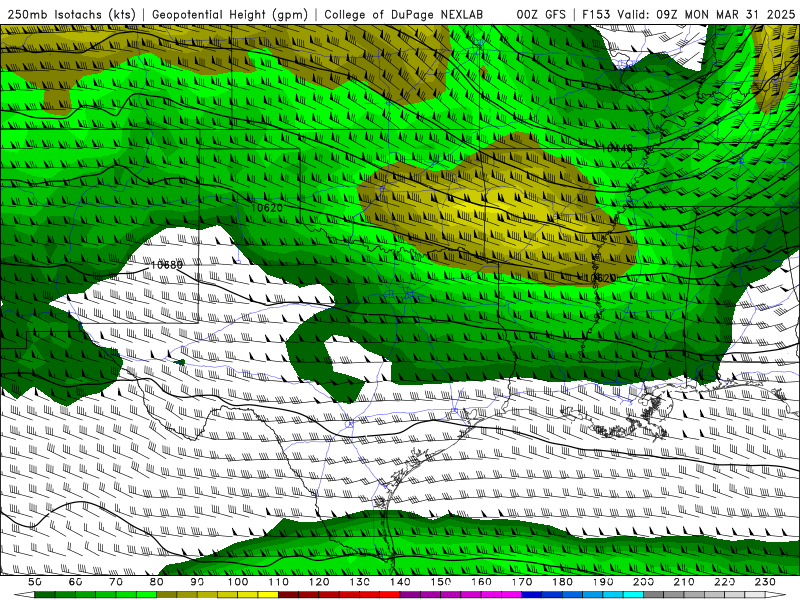Click the 230 knot label on the color scale
Viewport: 800px width, 600px height.
[x=765, y=582]
